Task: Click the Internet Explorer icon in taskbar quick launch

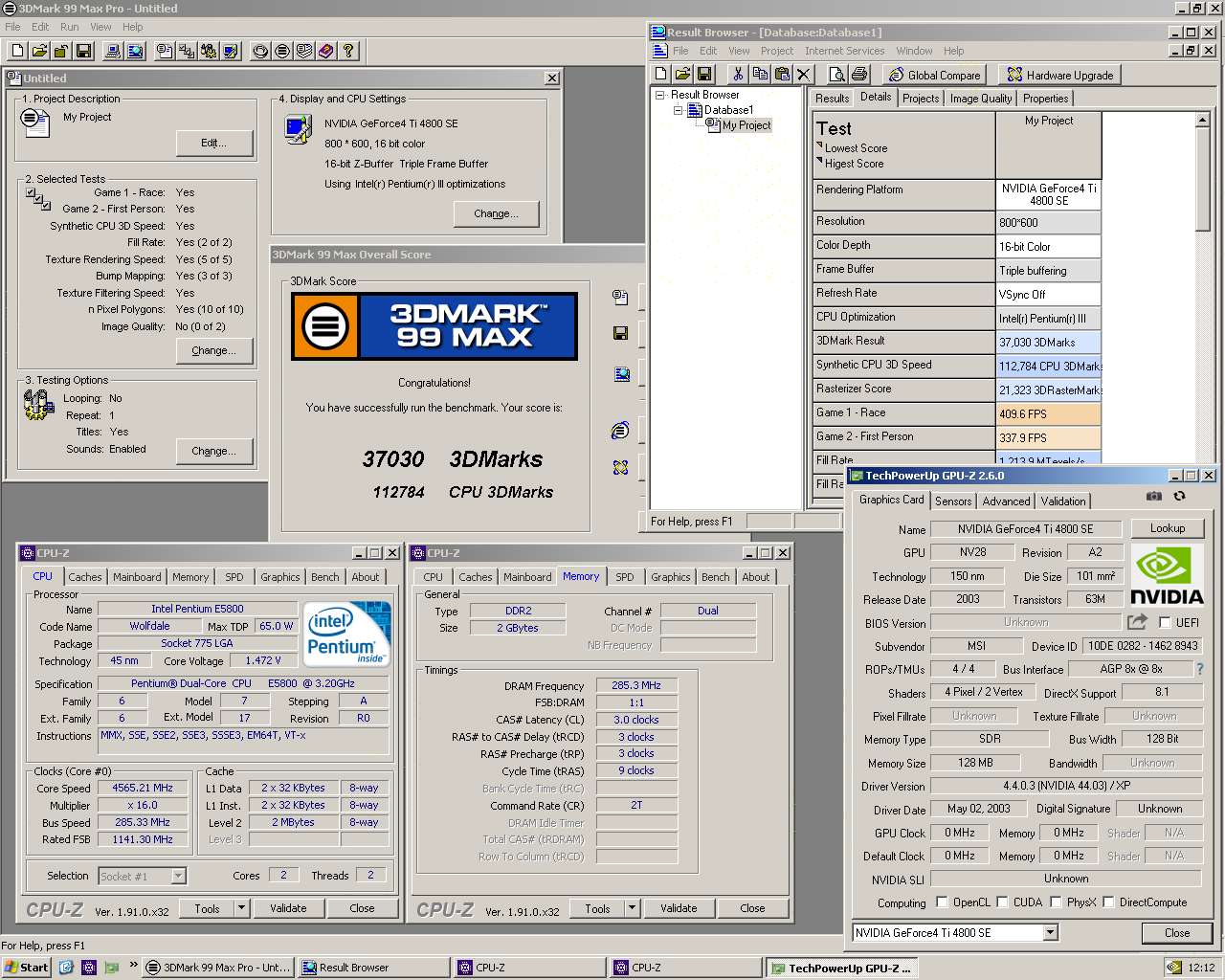Action: click(66, 968)
